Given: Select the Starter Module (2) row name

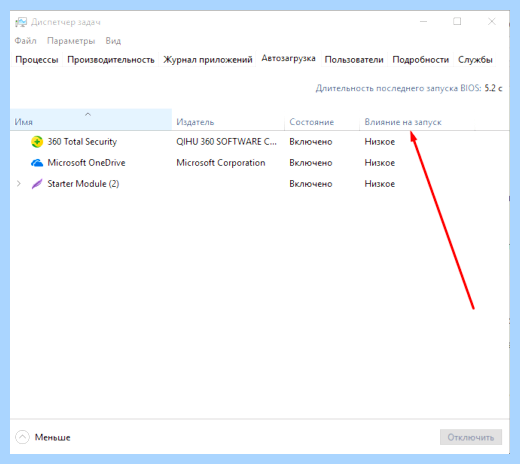Looking at the screenshot, I should click(x=83, y=184).
